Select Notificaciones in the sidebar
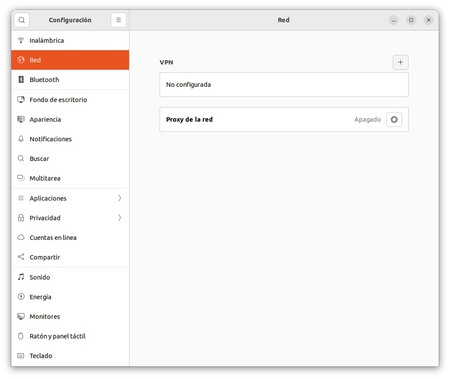 [x=70, y=139]
